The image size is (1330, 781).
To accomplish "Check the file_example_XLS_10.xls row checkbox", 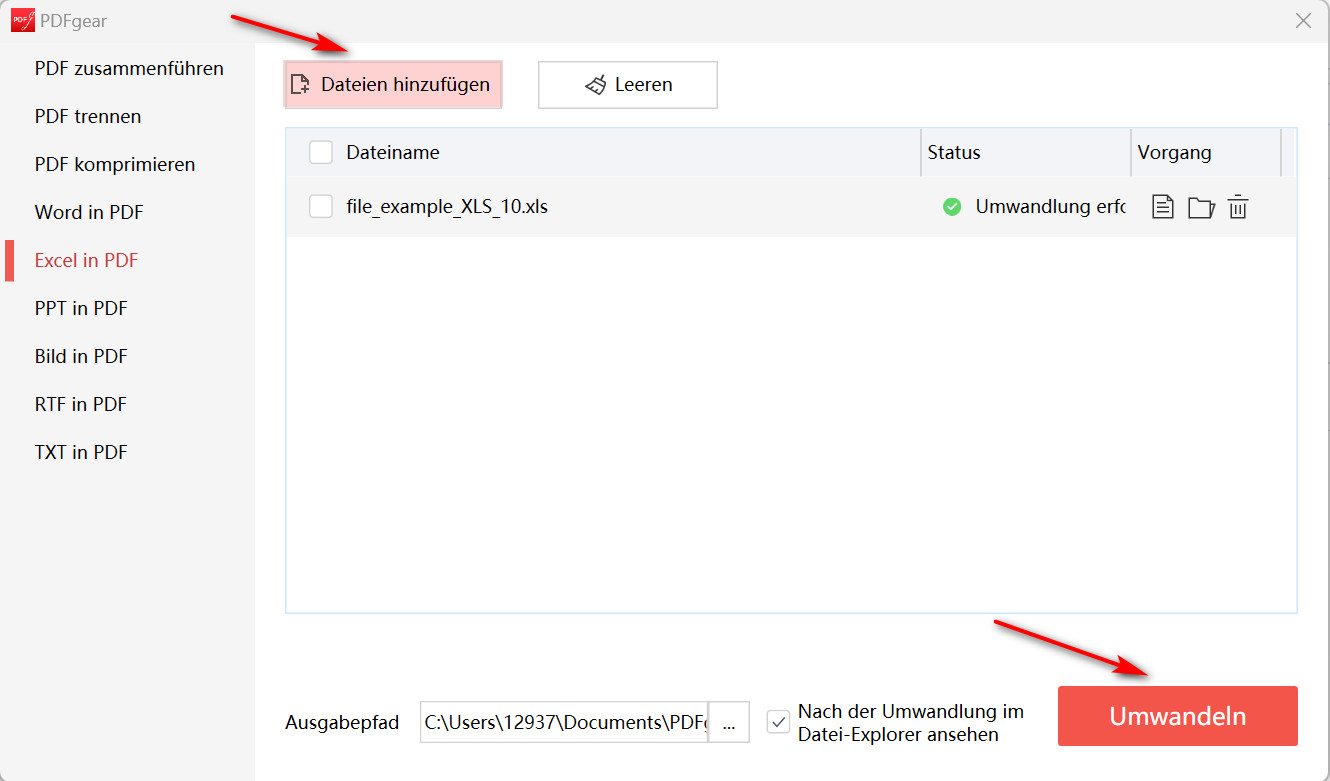I will (x=321, y=207).
